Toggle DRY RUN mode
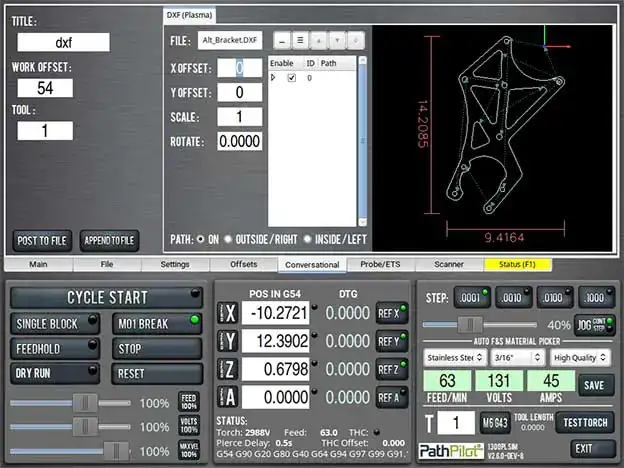This screenshot has width=624, height=468. 55,374
